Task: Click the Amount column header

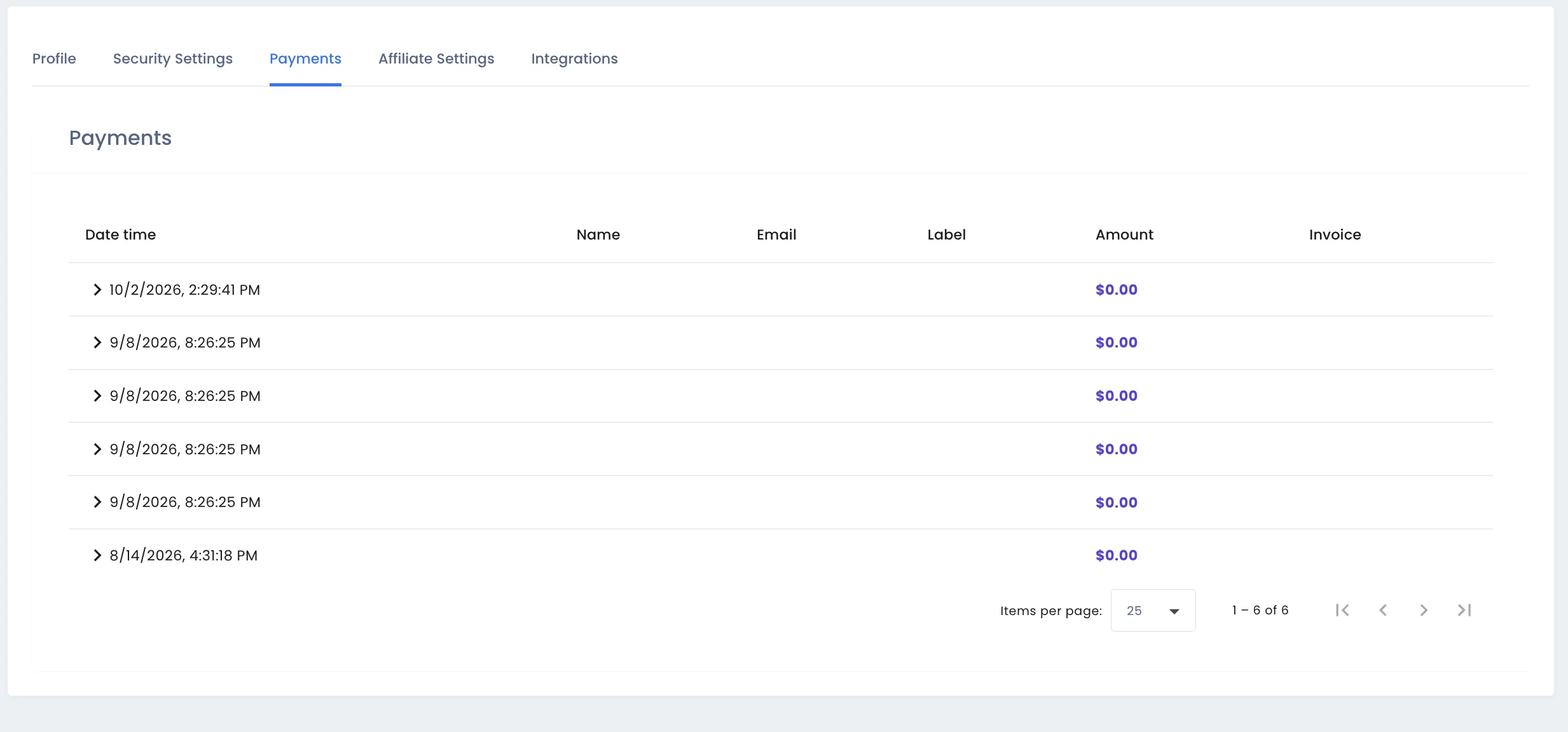Action: (x=1124, y=234)
